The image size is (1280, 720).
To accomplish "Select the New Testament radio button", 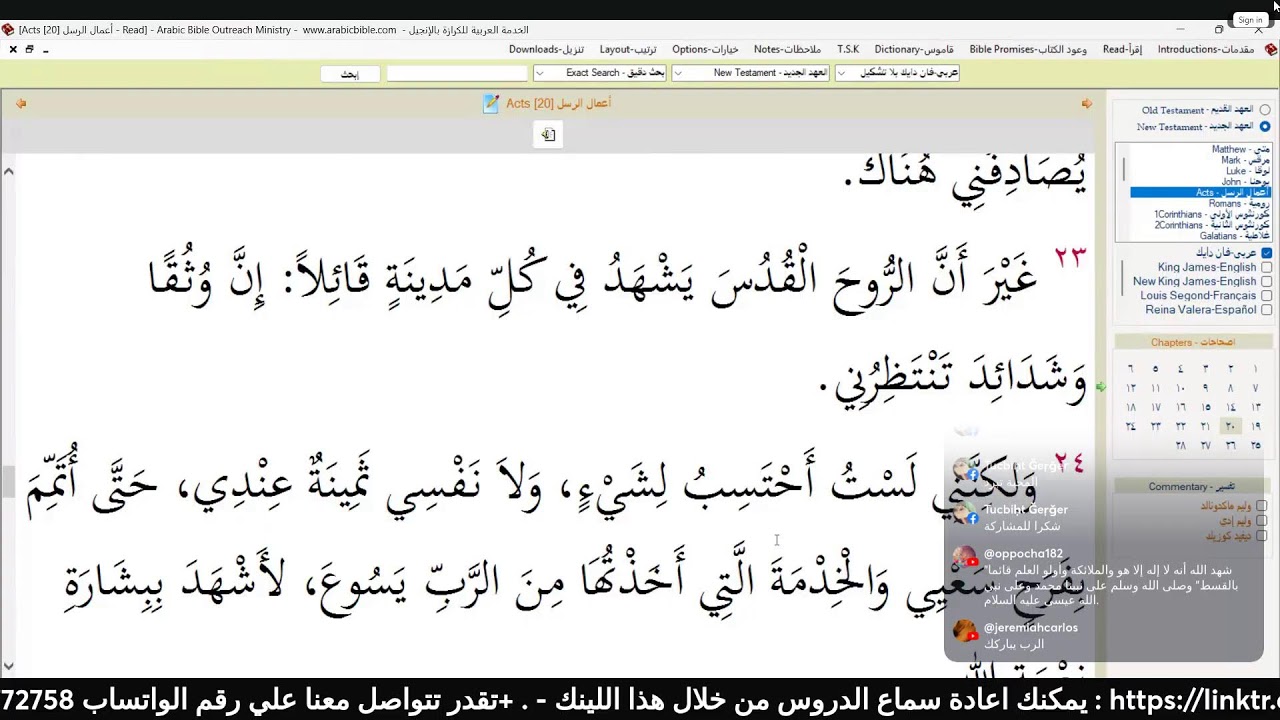I will point(1265,127).
